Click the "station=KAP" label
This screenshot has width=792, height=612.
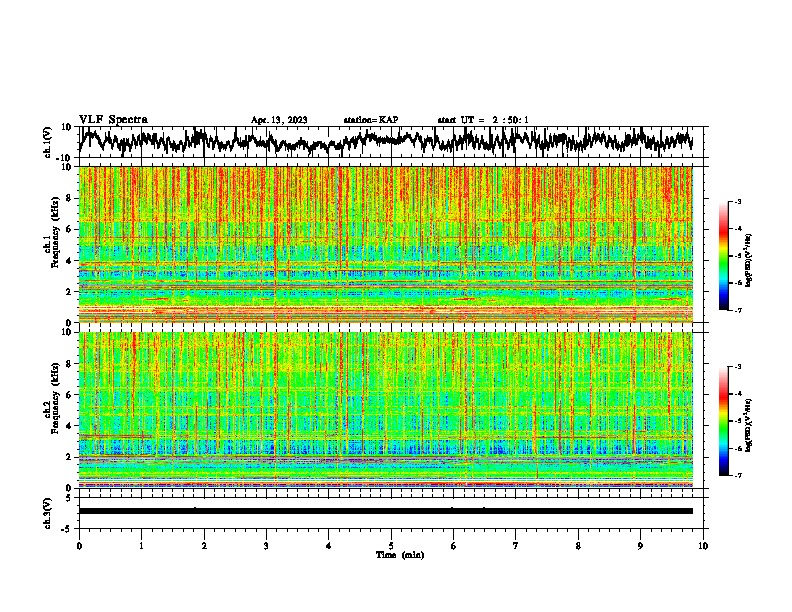pyautogui.click(x=371, y=120)
